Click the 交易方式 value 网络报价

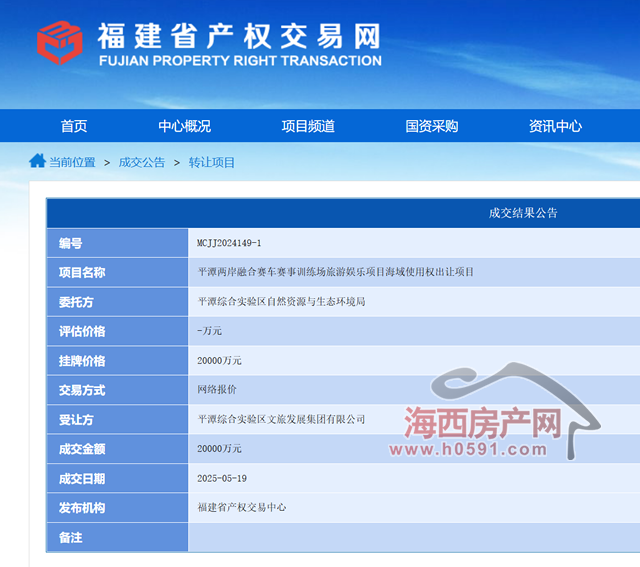pos(218,389)
